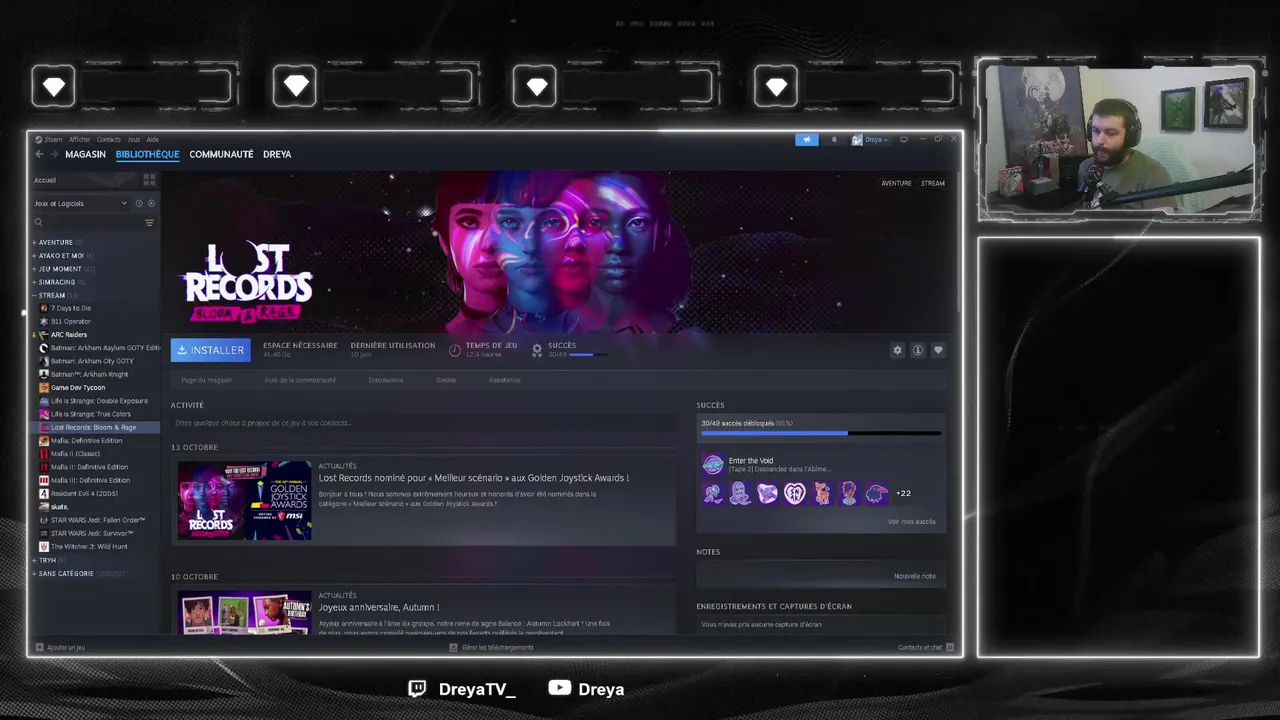Open the Golden Joystick Awards news thumbnail
This screenshot has width=1280, height=720.
tap(245, 500)
